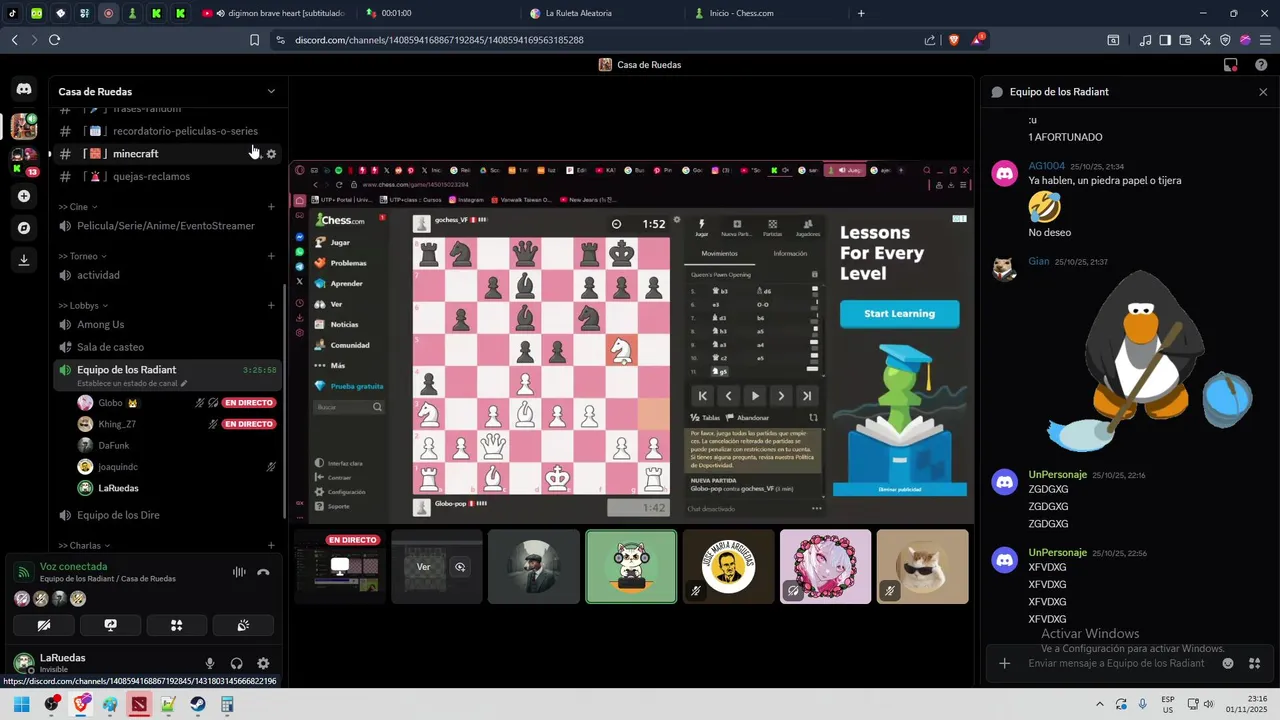The width and height of the screenshot is (1280, 720).
Task: Open Brave Wallet toolbar icon
Action: (x=1185, y=40)
